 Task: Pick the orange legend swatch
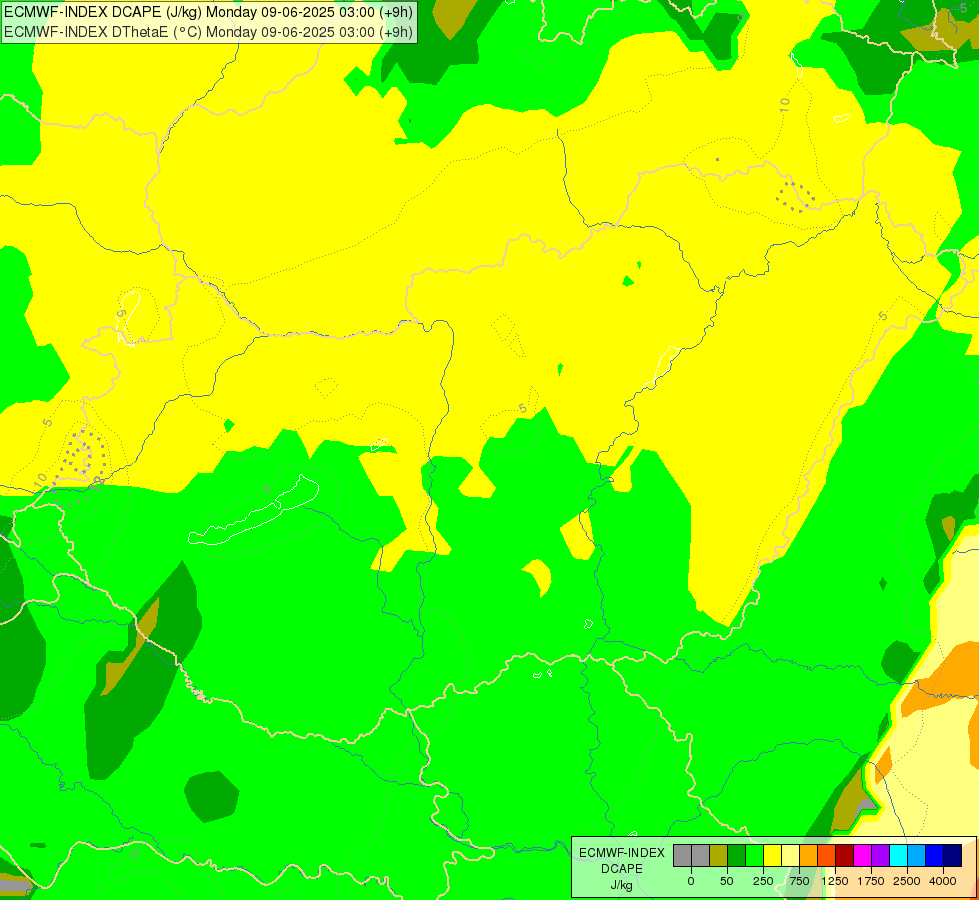click(809, 856)
